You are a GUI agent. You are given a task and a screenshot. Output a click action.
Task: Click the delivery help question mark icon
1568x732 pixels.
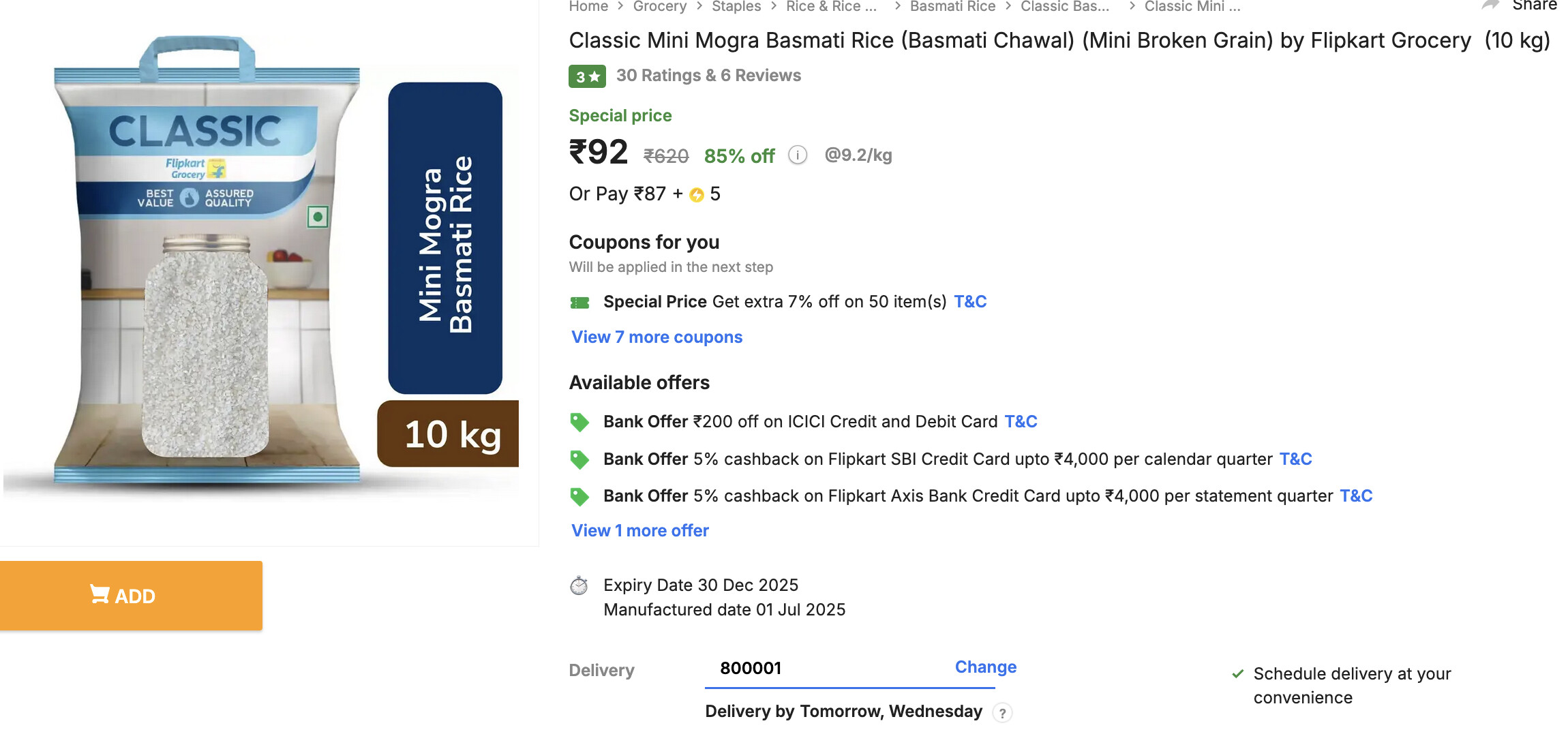click(1002, 713)
